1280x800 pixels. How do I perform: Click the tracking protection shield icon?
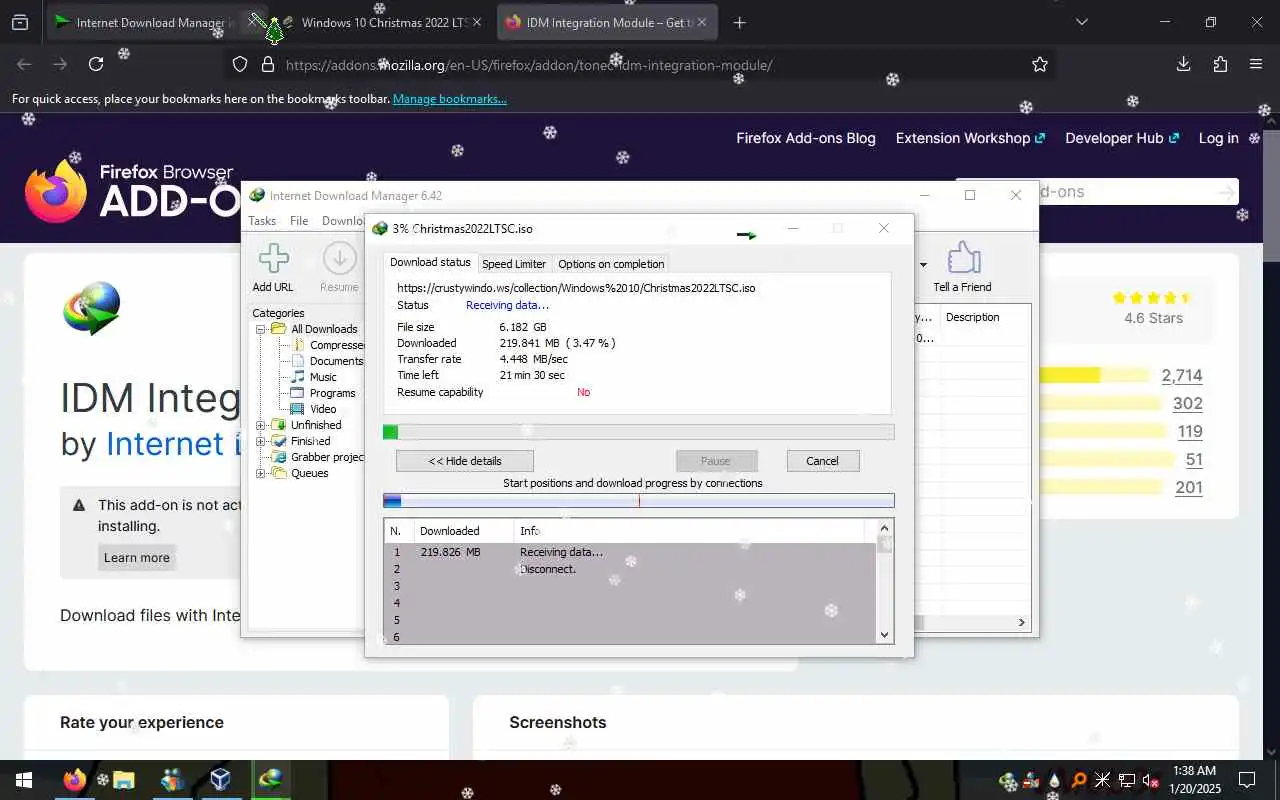point(240,64)
